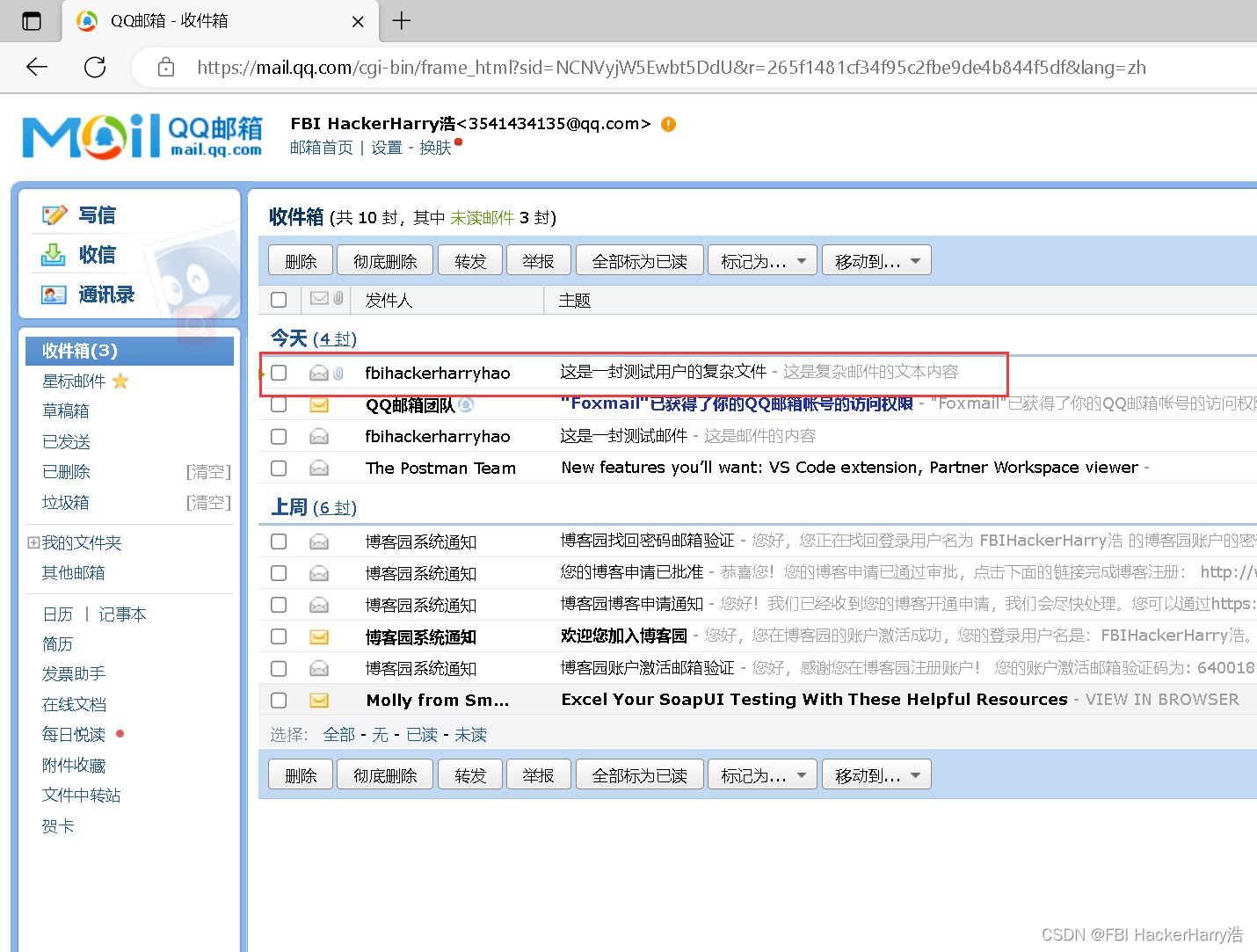The height and width of the screenshot is (952, 1257).
Task: Open 草稿箱 folder
Action: pos(65,411)
